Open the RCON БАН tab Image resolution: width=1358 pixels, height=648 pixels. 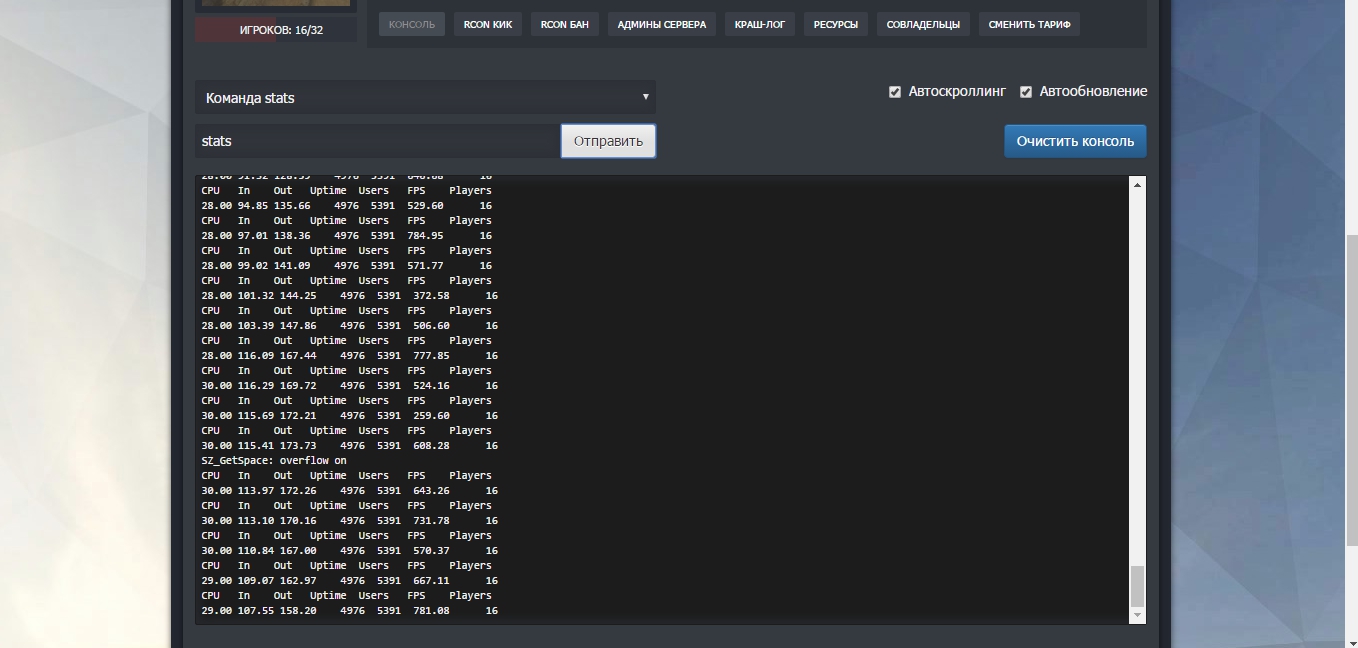[565, 24]
